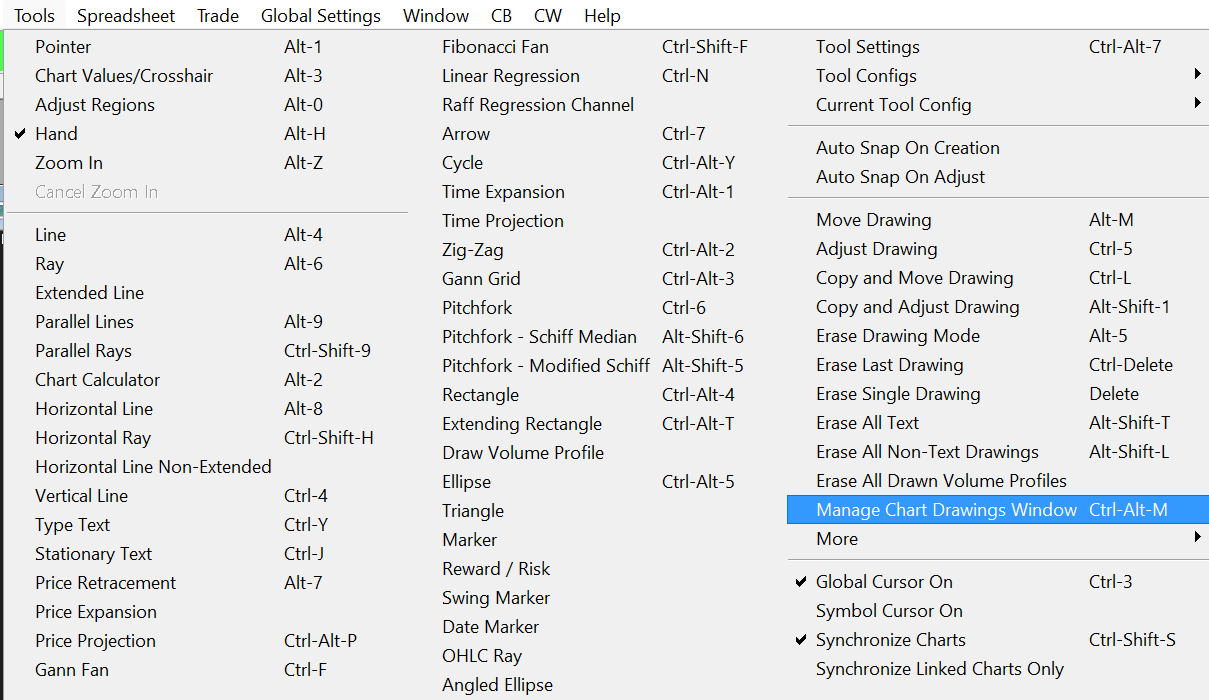Screen dimensions: 1209x700
Task: Select the checked Hand tool entry
Action: [x=56, y=134]
